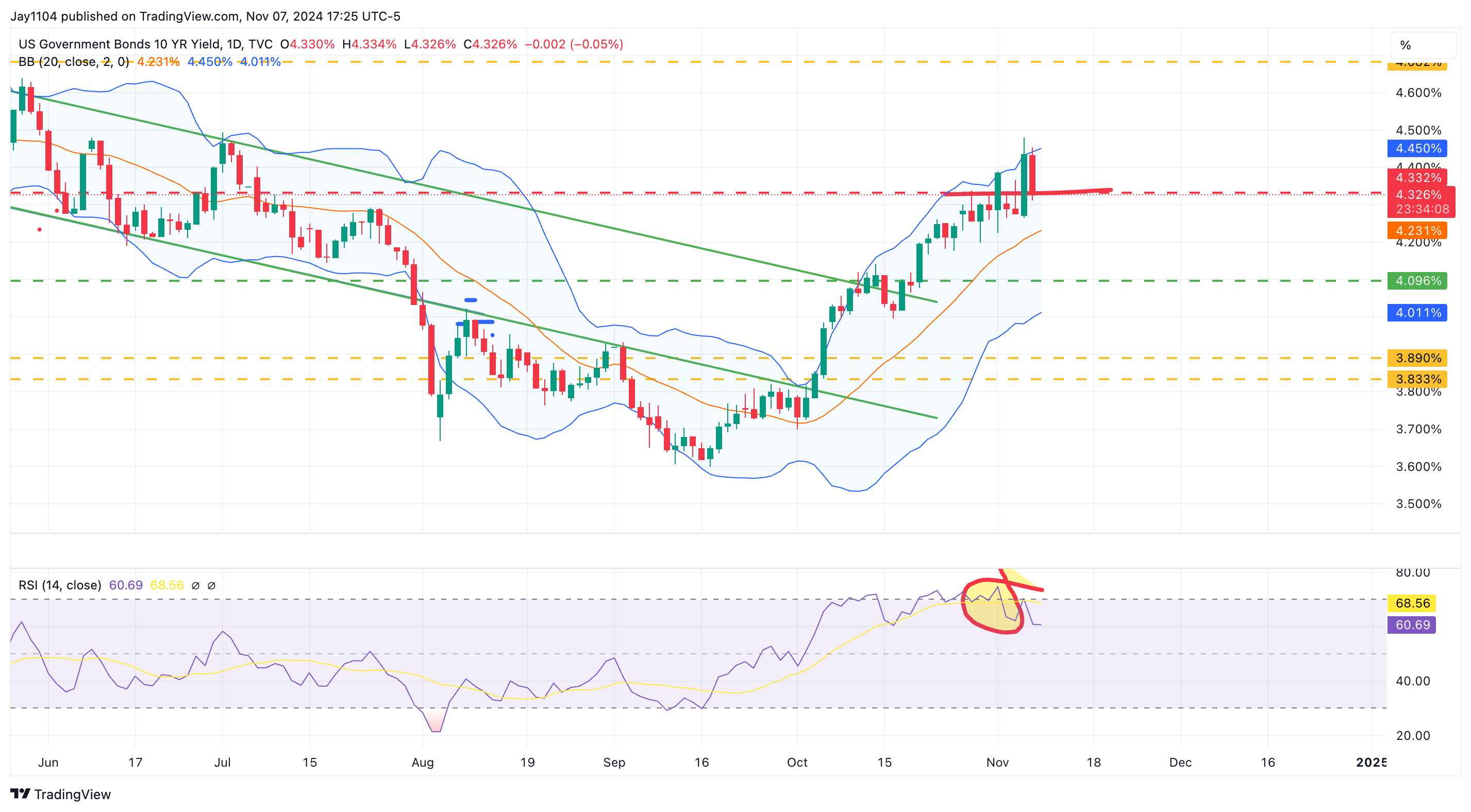Click the High value H4.334% in legend
The height and width of the screenshot is (812, 1471).
pyautogui.click(x=369, y=44)
